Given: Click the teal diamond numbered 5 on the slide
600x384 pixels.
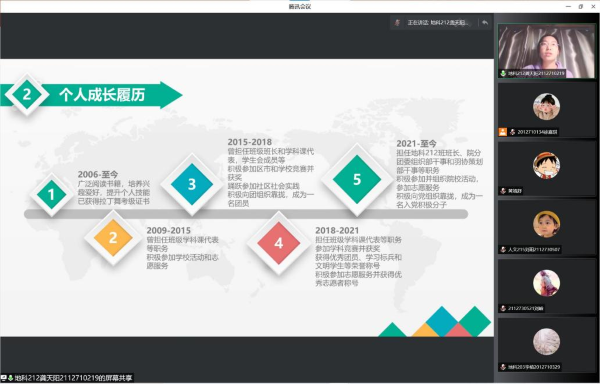Looking at the screenshot, I should [x=357, y=179].
